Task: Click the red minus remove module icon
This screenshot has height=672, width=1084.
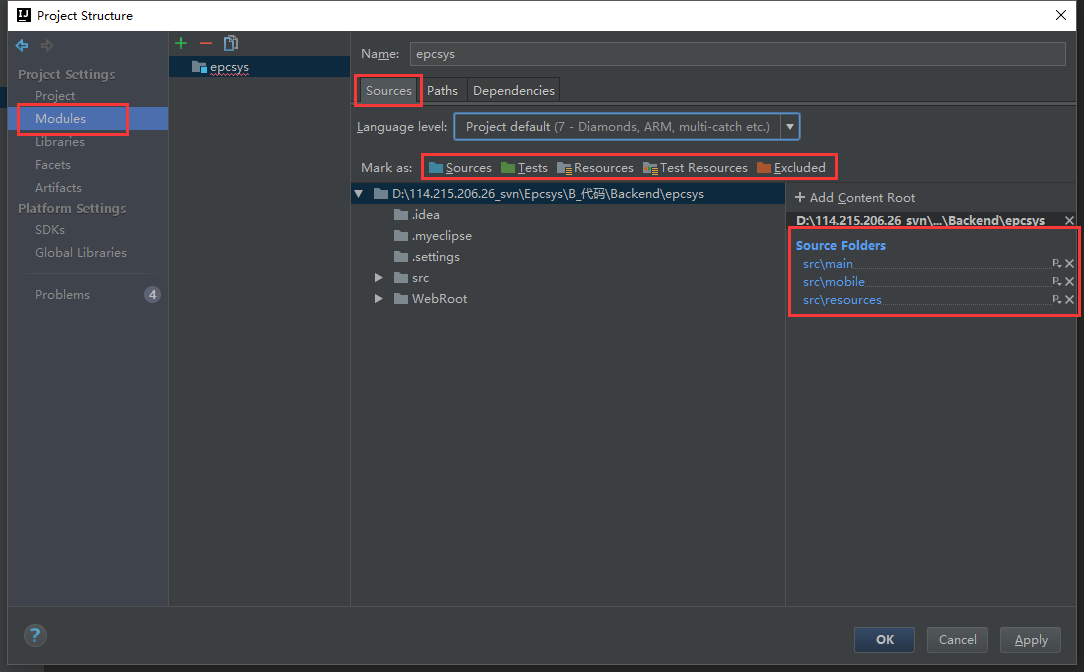Action: (x=206, y=43)
